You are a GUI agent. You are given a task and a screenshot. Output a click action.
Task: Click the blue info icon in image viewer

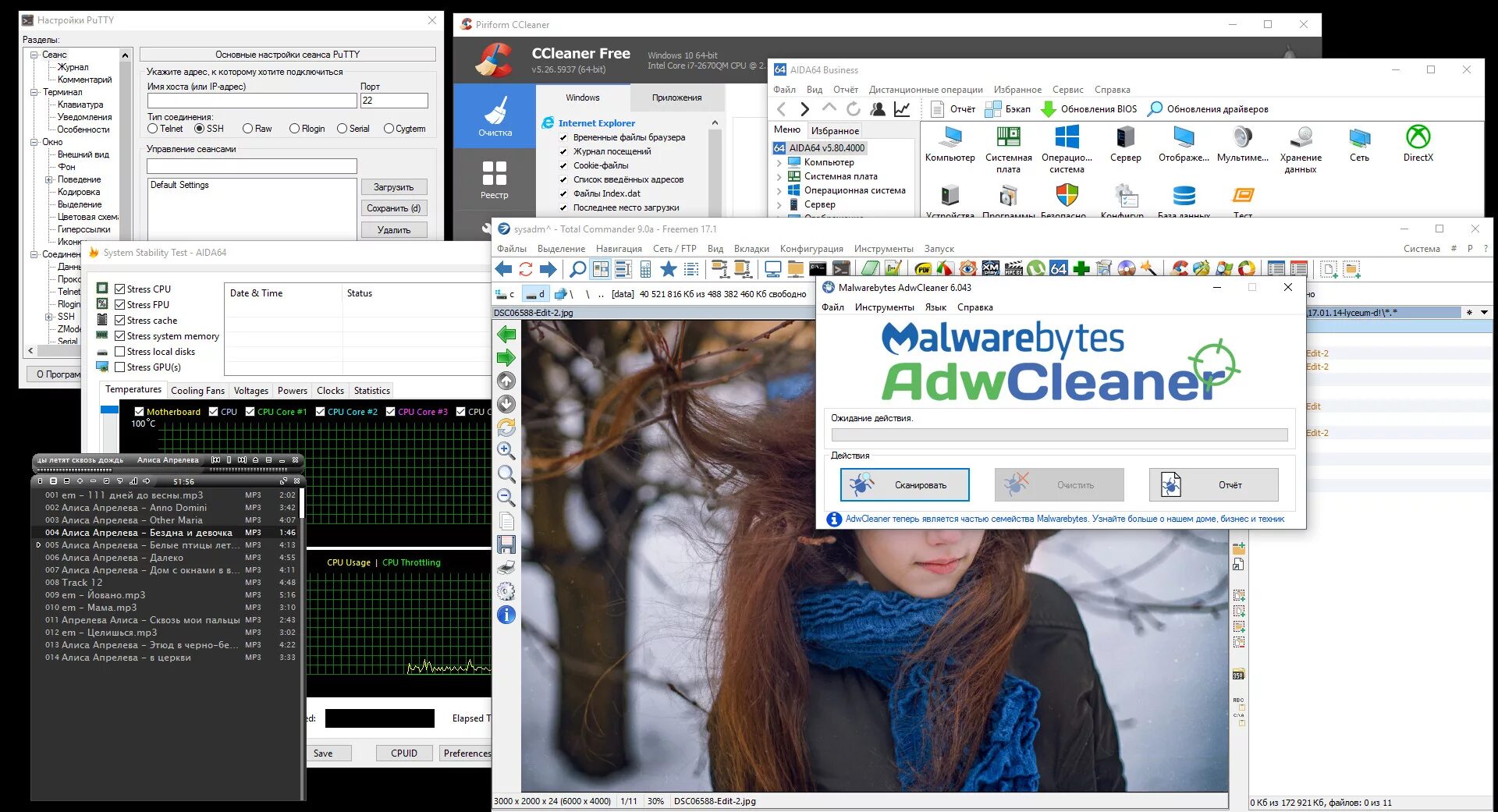(x=506, y=615)
